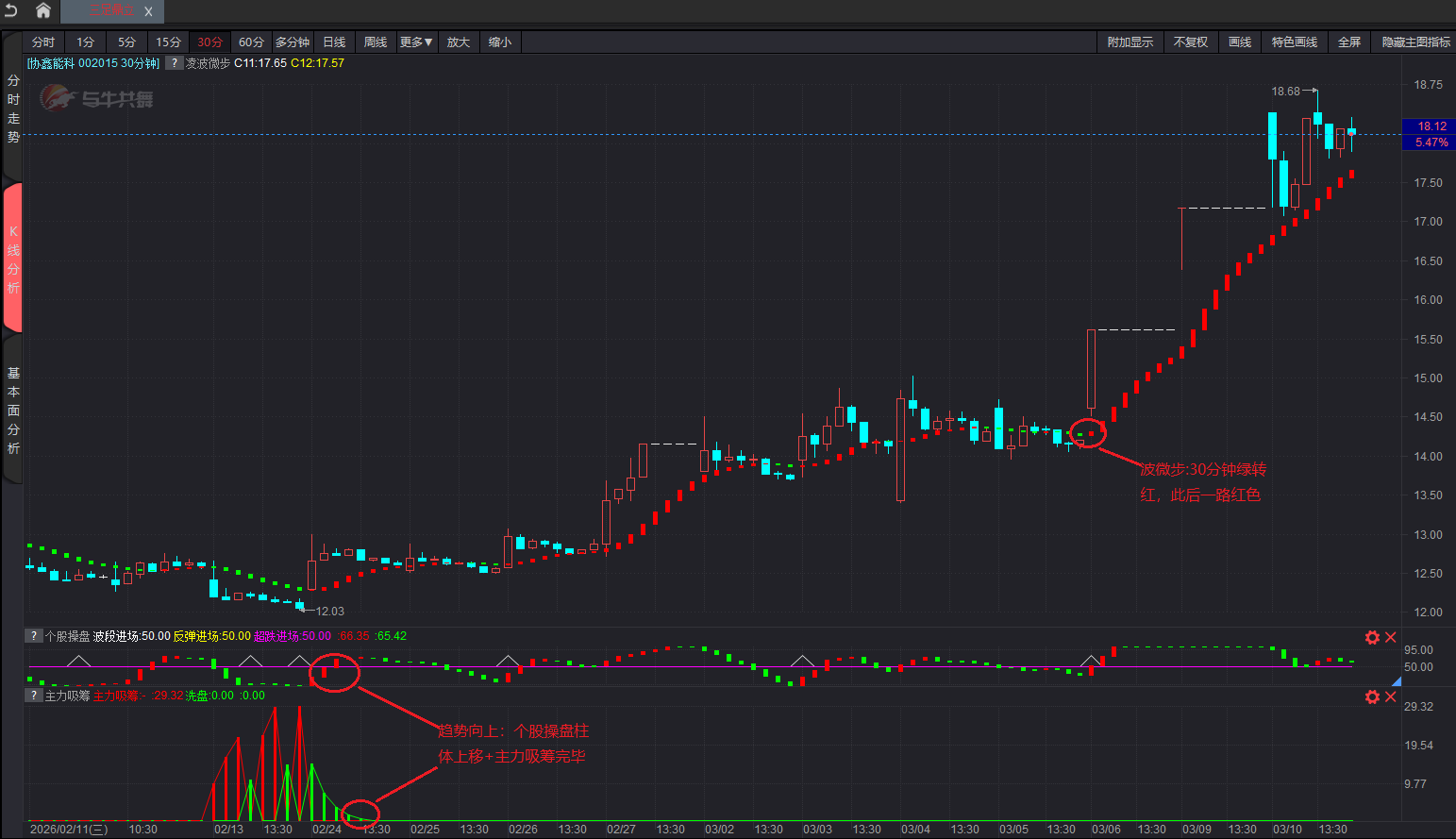Open help for 凌波微步 indicator
The image size is (1456, 839).
[174, 63]
